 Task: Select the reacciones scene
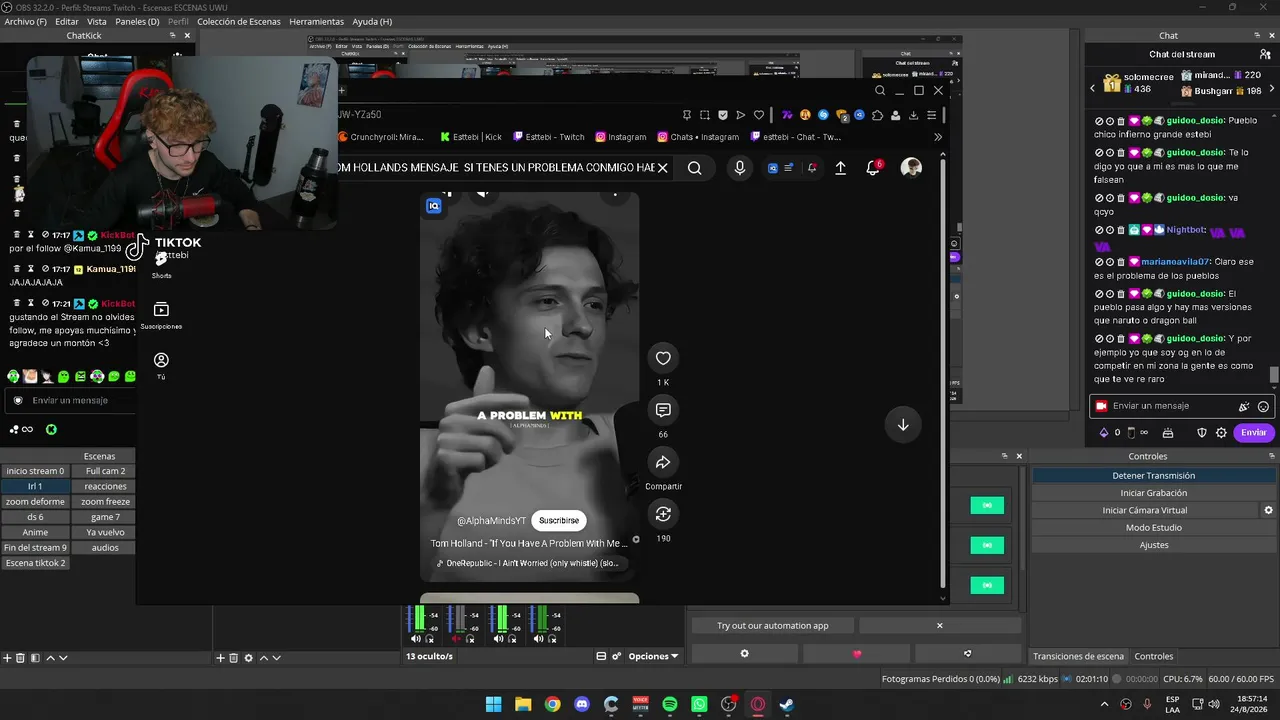[x=105, y=487]
